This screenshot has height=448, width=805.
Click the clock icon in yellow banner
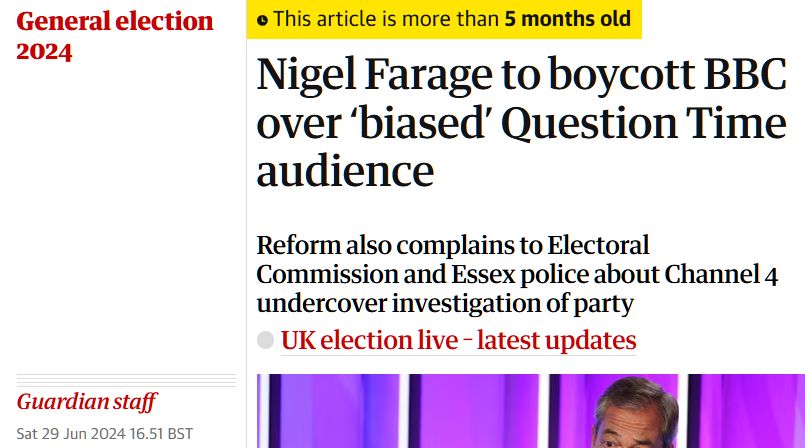[x=262, y=21]
